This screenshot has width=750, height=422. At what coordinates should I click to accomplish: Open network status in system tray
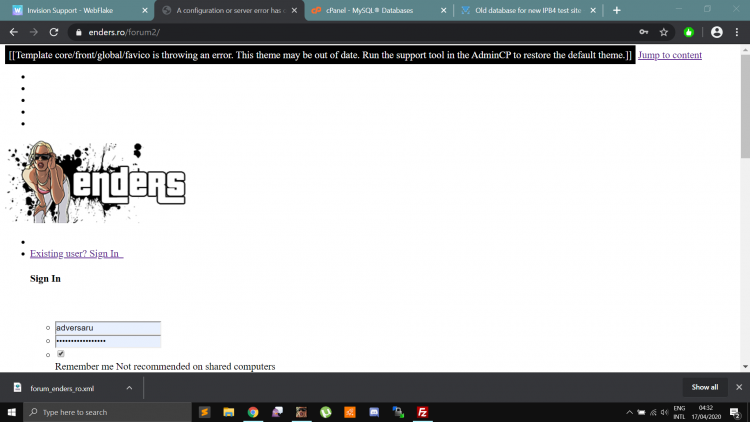tap(653, 412)
